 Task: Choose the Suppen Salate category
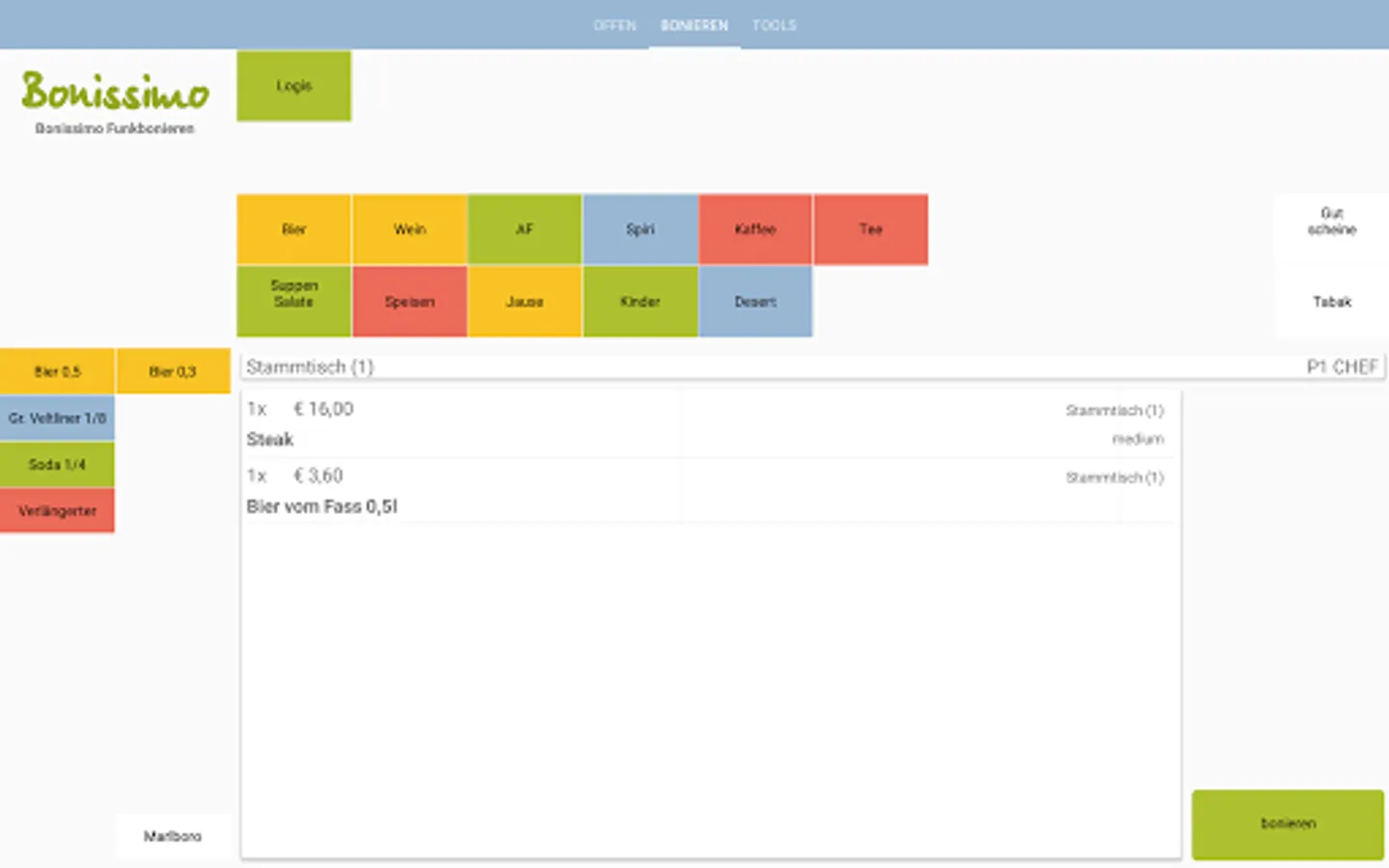(294, 302)
